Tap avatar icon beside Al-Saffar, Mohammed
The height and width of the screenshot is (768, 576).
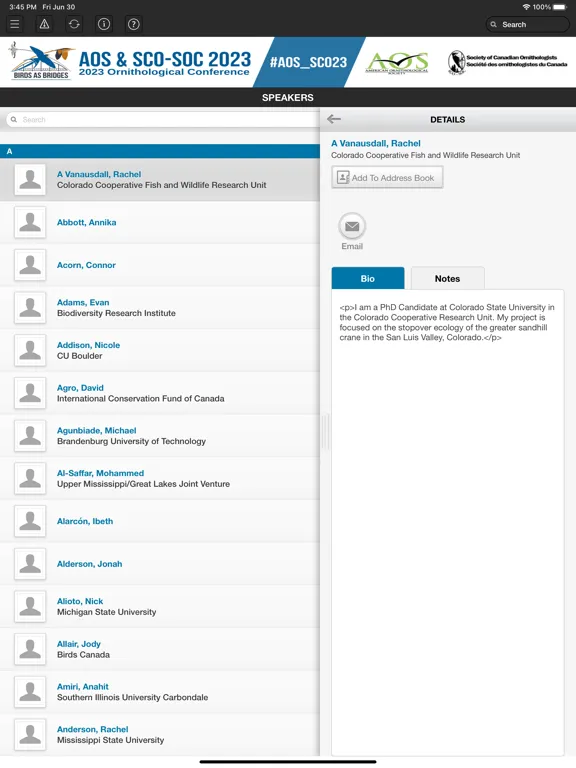click(30, 479)
